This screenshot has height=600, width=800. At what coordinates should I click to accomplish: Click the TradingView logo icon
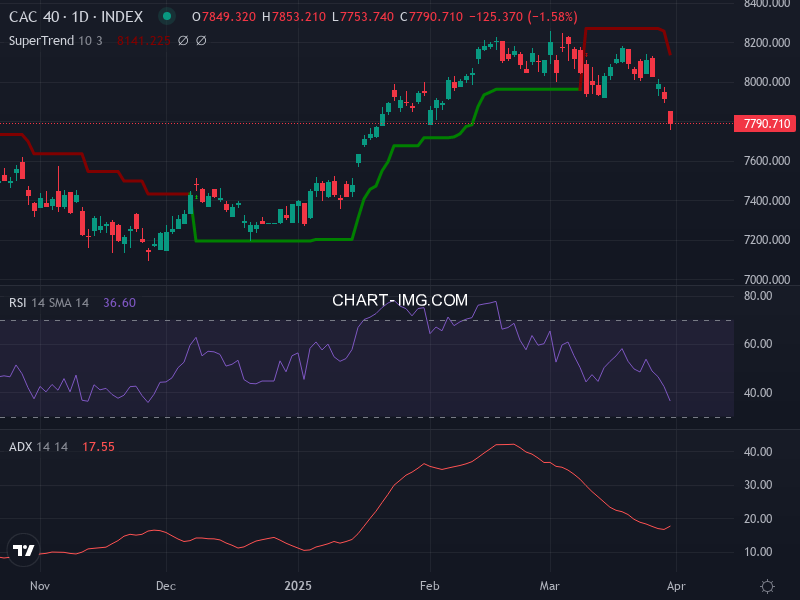[x=23, y=550]
